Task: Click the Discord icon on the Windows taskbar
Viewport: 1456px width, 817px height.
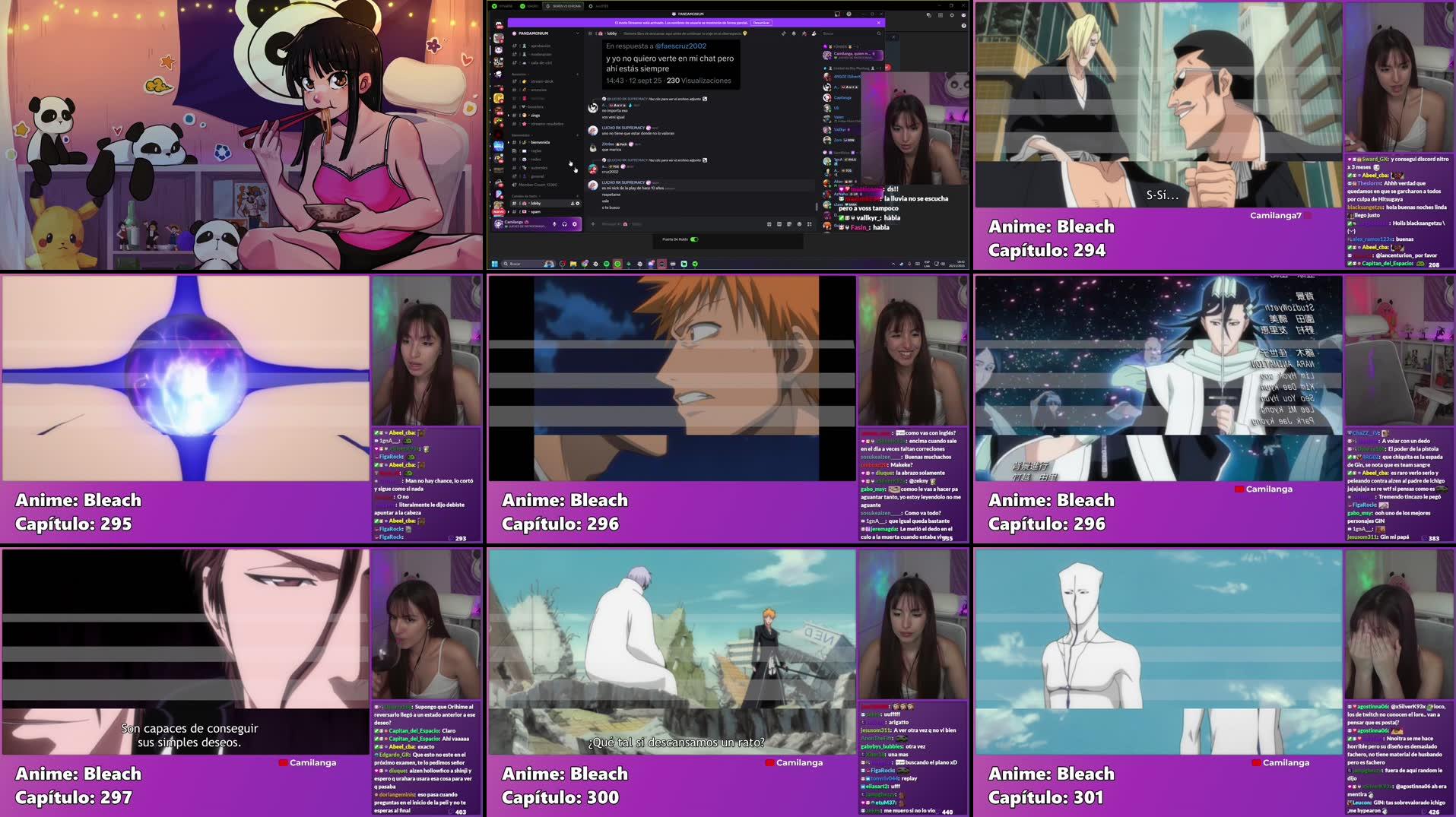Action: (x=651, y=264)
